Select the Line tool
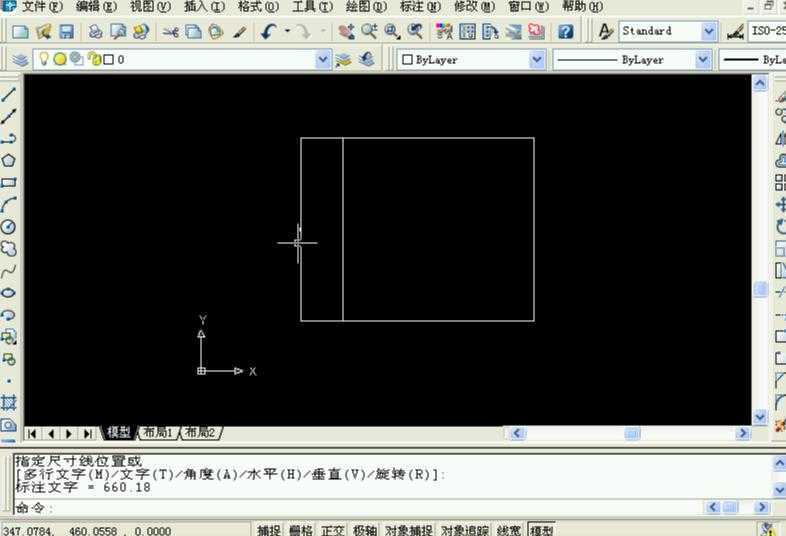This screenshot has height=536, width=786. [x=9, y=94]
